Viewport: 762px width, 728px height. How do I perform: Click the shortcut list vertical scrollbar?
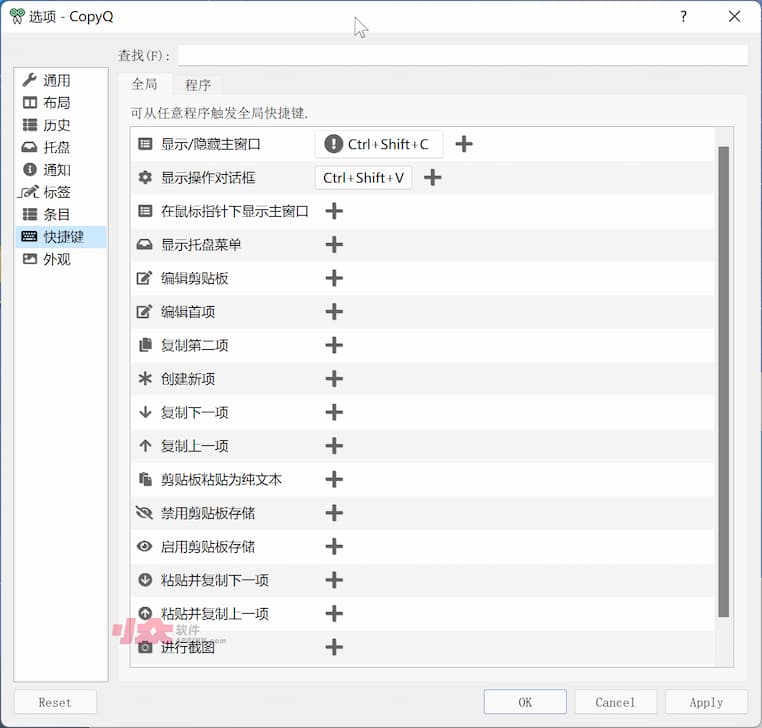click(724, 381)
